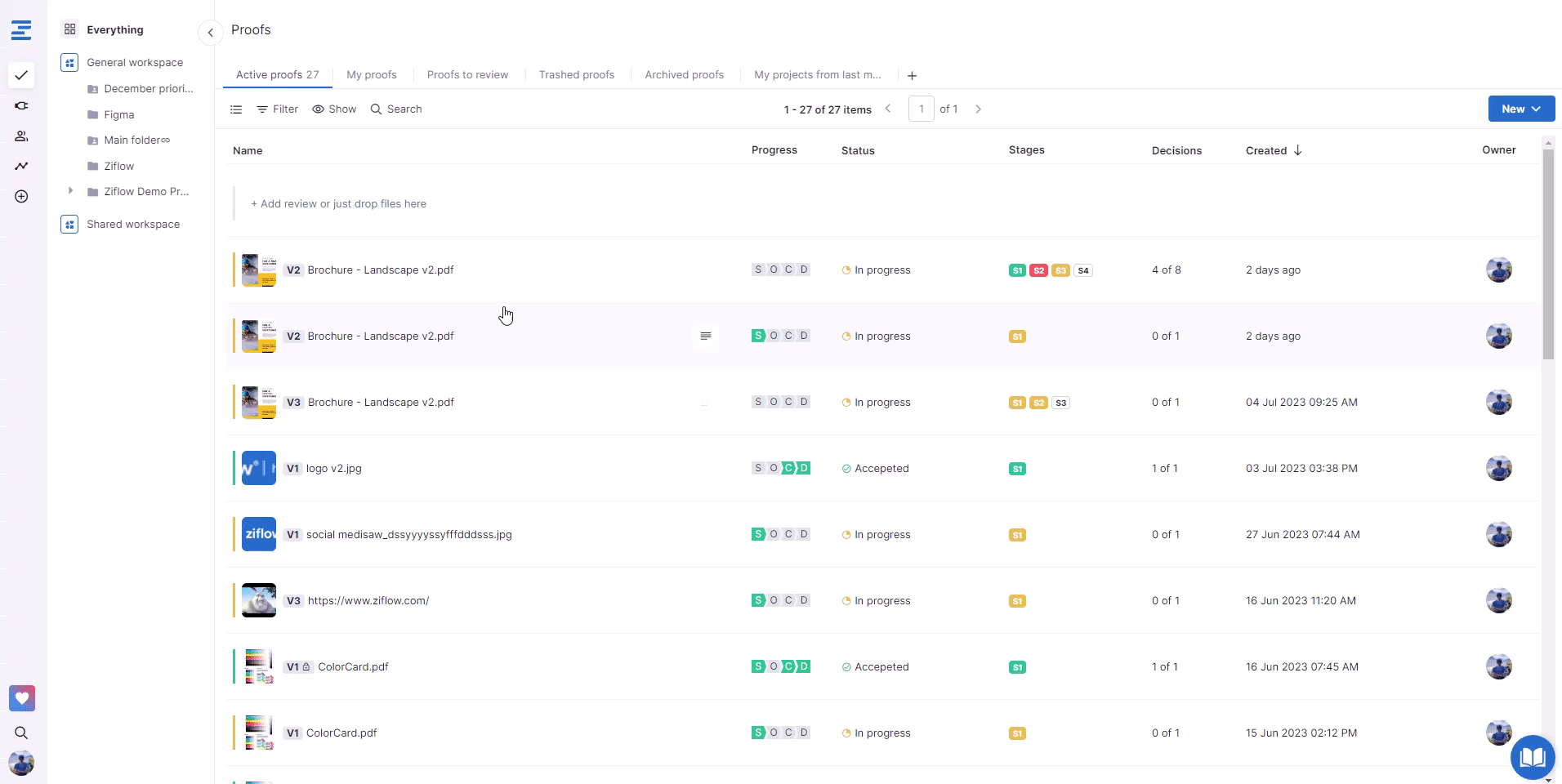1562x784 pixels.
Task: Open the Ziflow main menu logo
Action: [x=21, y=30]
